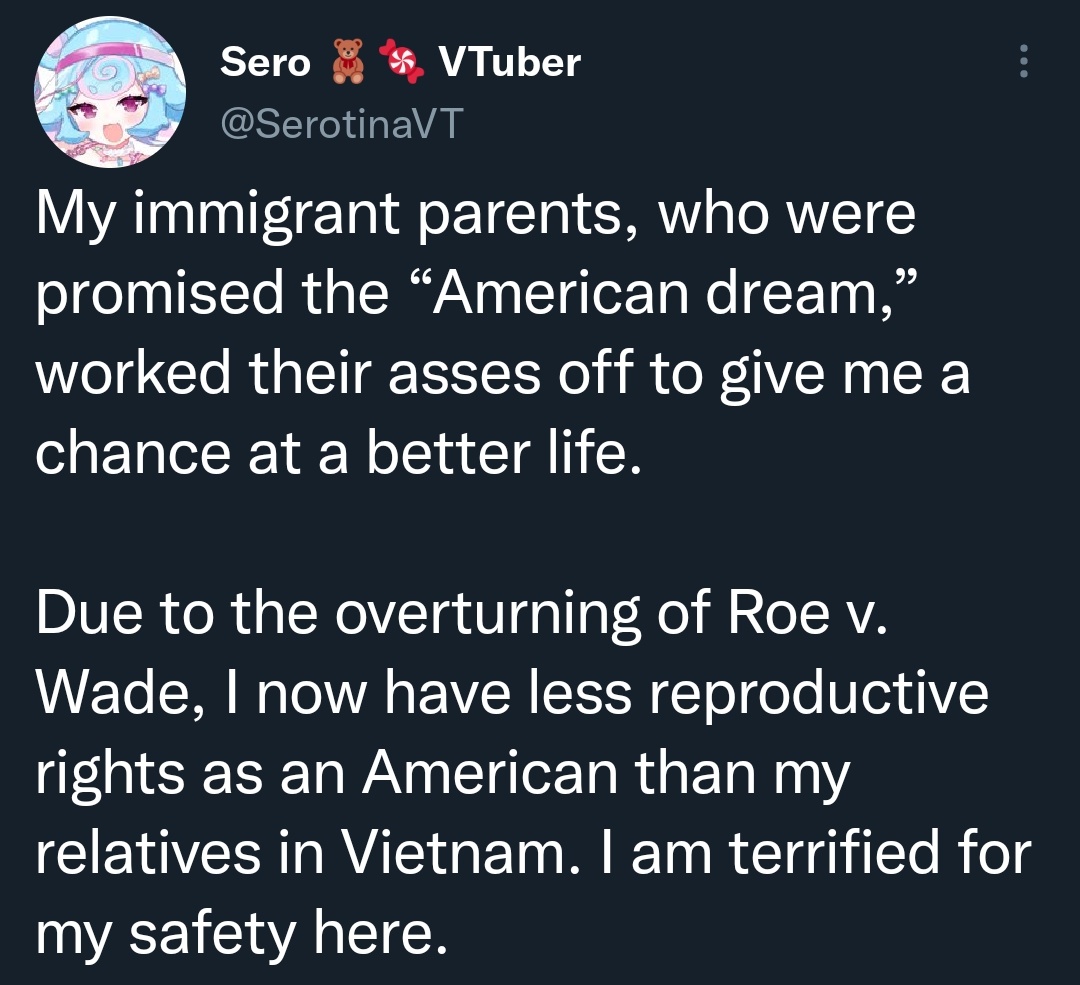This screenshot has height=985, width=1080.
Task: Click the final line "my safety here."
Action: (238, 933)
